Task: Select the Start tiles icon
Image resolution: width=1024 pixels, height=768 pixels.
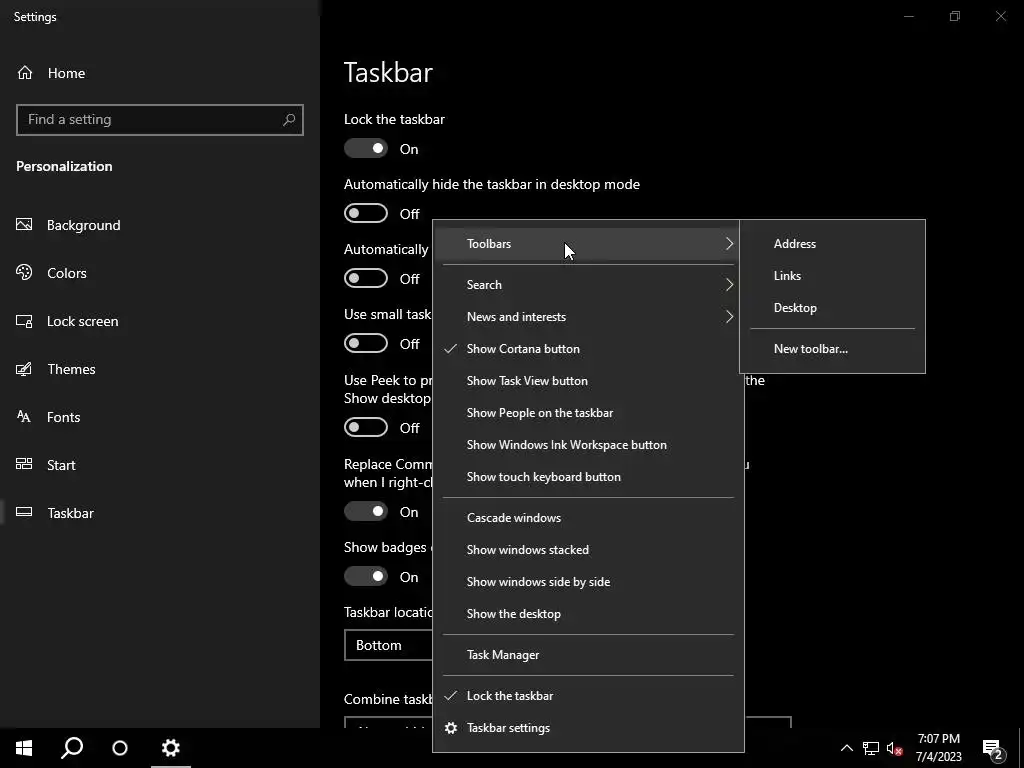Action: [24, 464]
